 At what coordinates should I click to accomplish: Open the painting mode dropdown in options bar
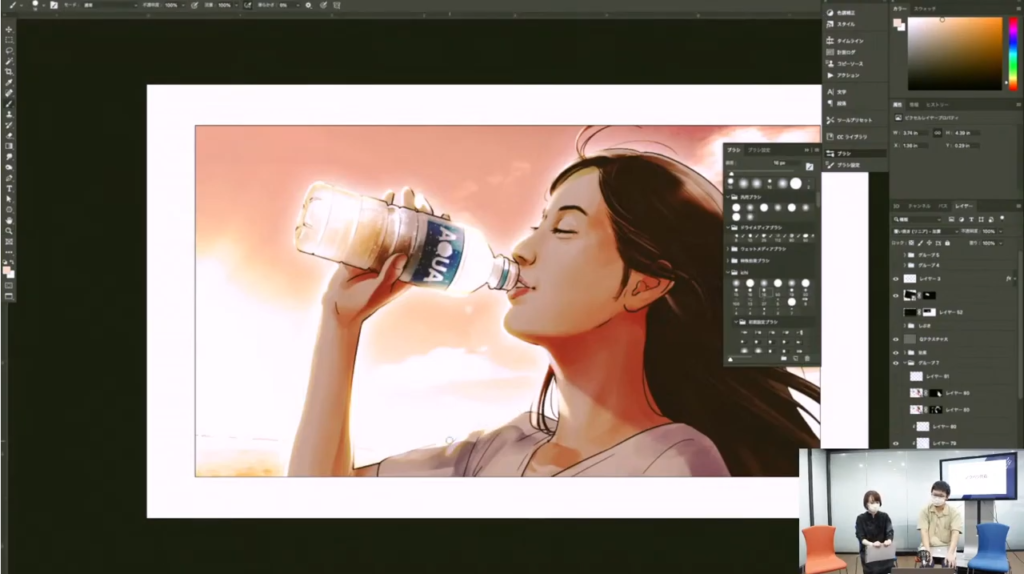[x=110, y=5]
